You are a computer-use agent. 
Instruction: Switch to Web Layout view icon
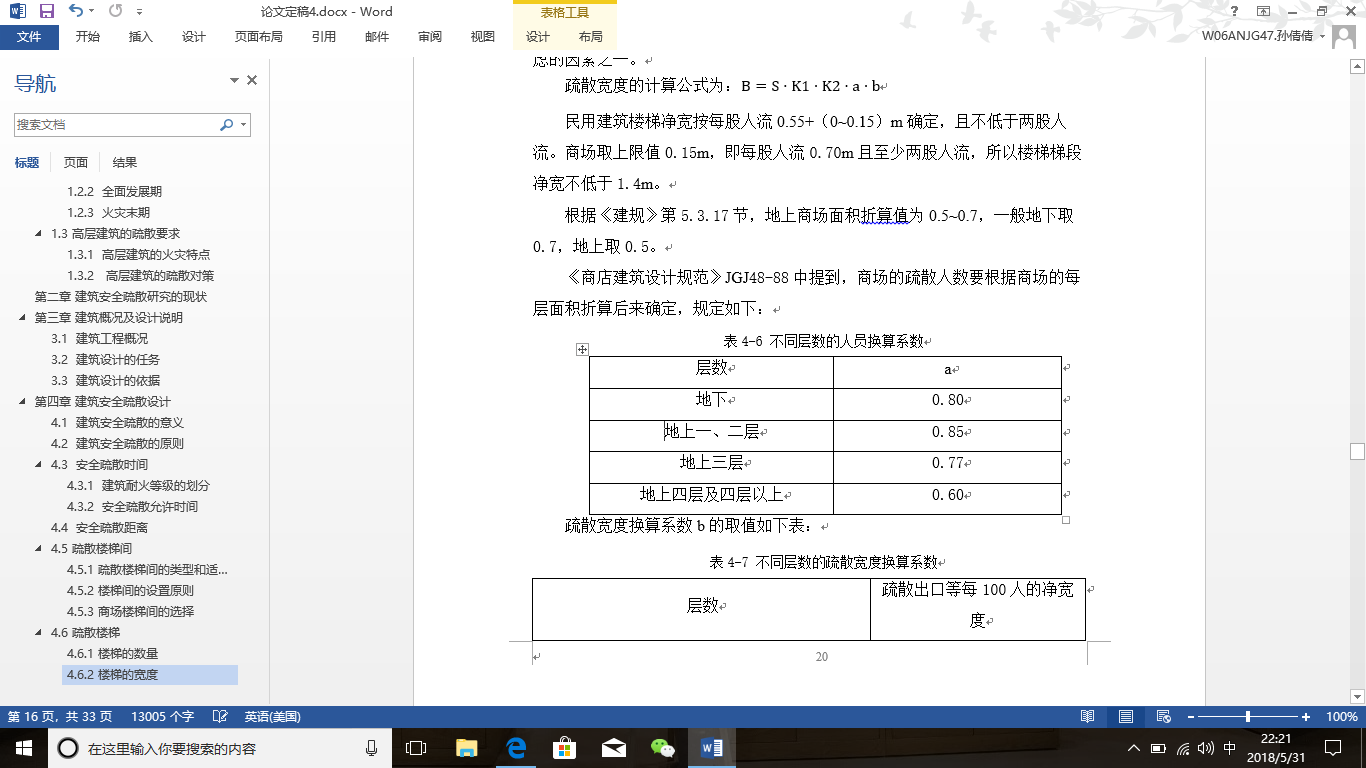1163,717
